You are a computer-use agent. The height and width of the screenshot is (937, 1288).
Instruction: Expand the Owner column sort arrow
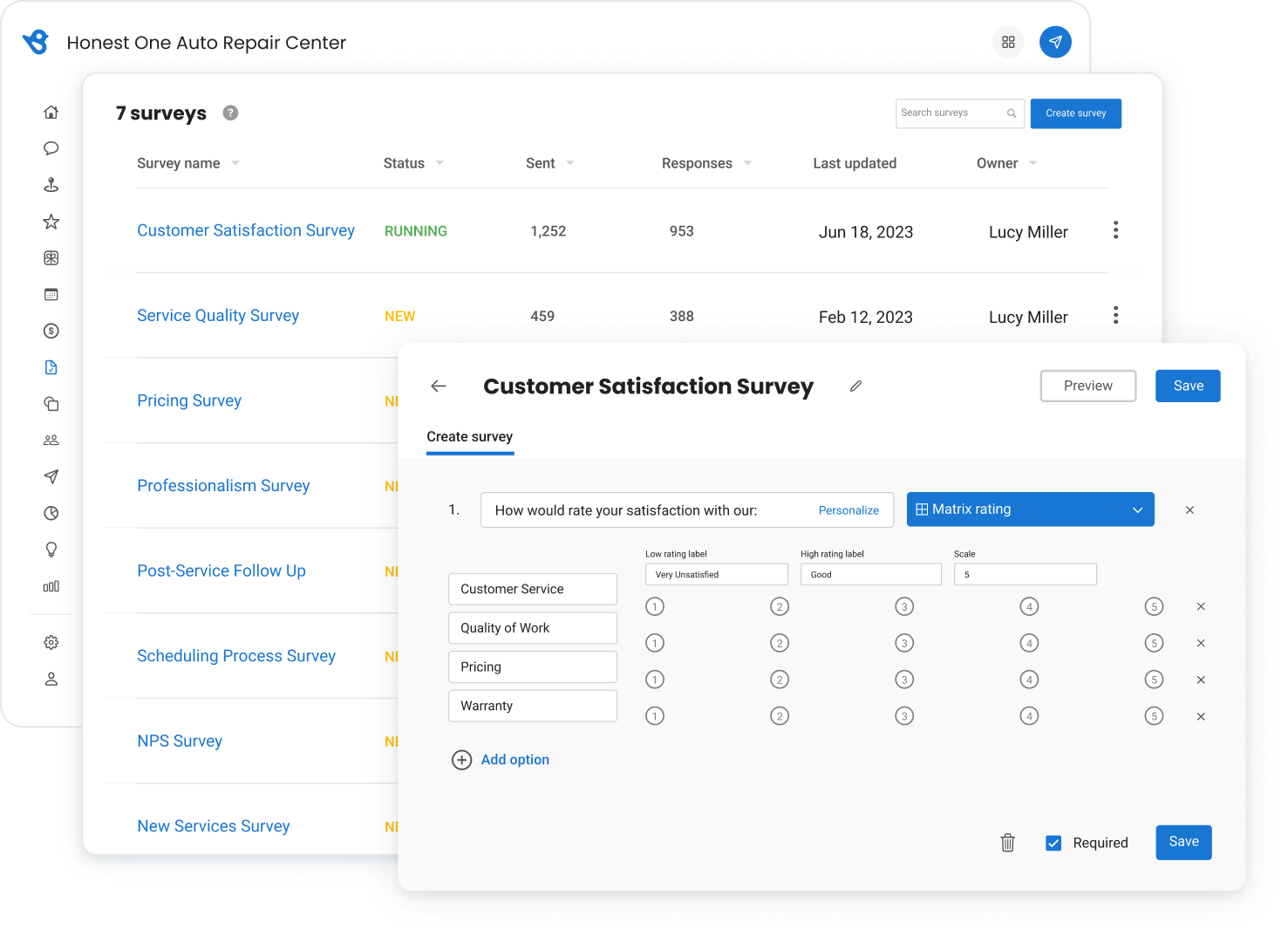1032,163
